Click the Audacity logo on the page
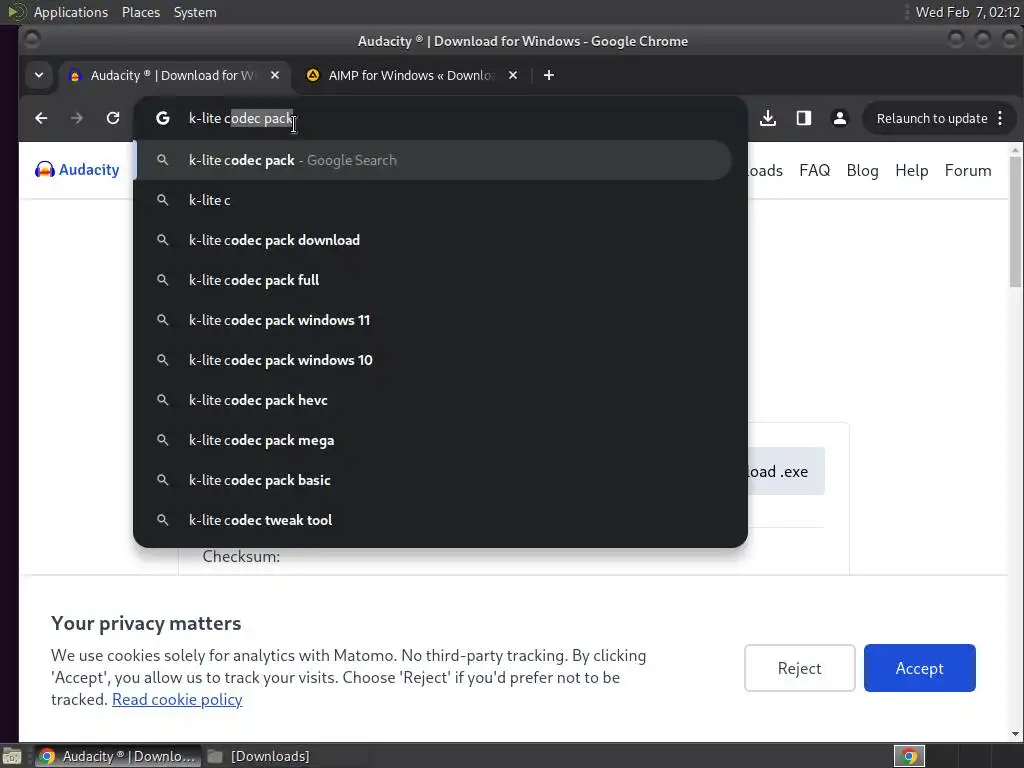 [x=77, y=170]
